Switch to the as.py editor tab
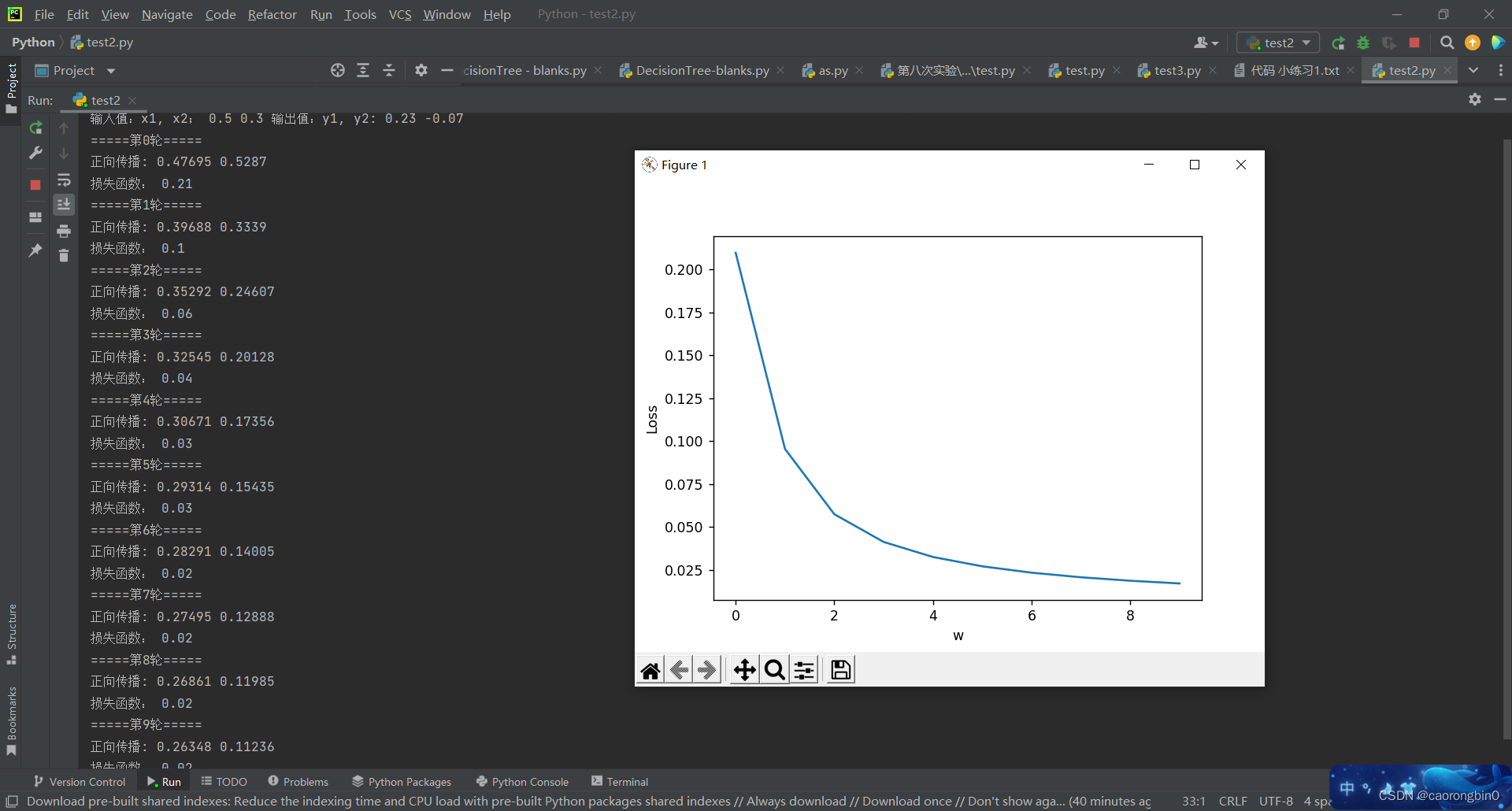Screen dimensions: 1512x811 click(833, 70)
